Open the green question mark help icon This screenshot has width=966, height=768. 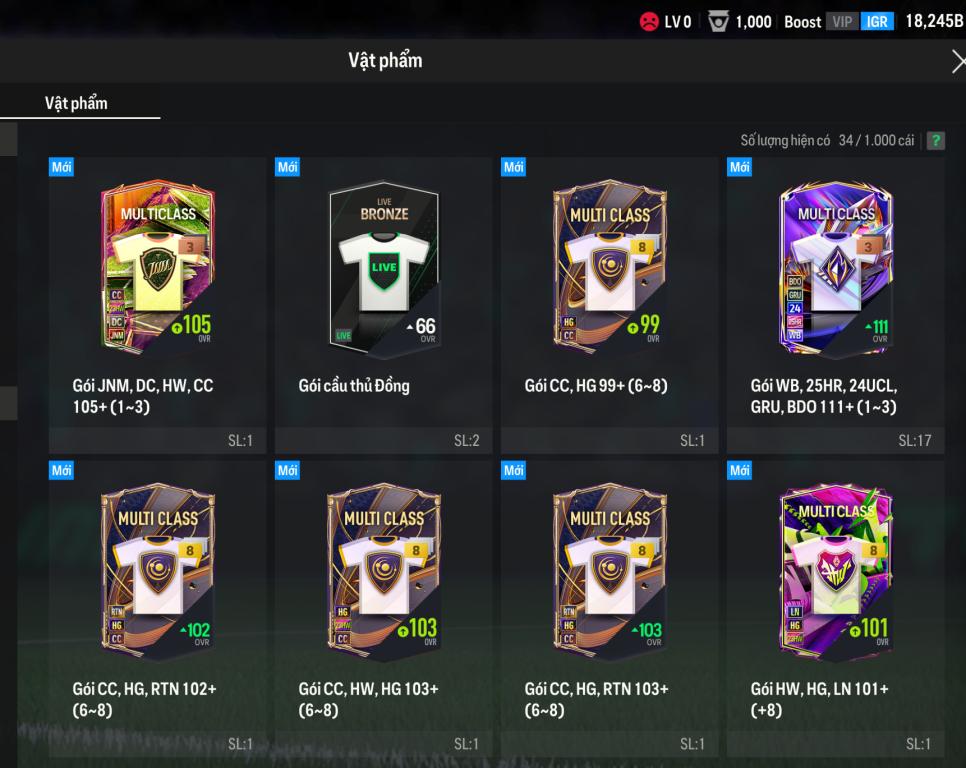[x=935, y=140]
